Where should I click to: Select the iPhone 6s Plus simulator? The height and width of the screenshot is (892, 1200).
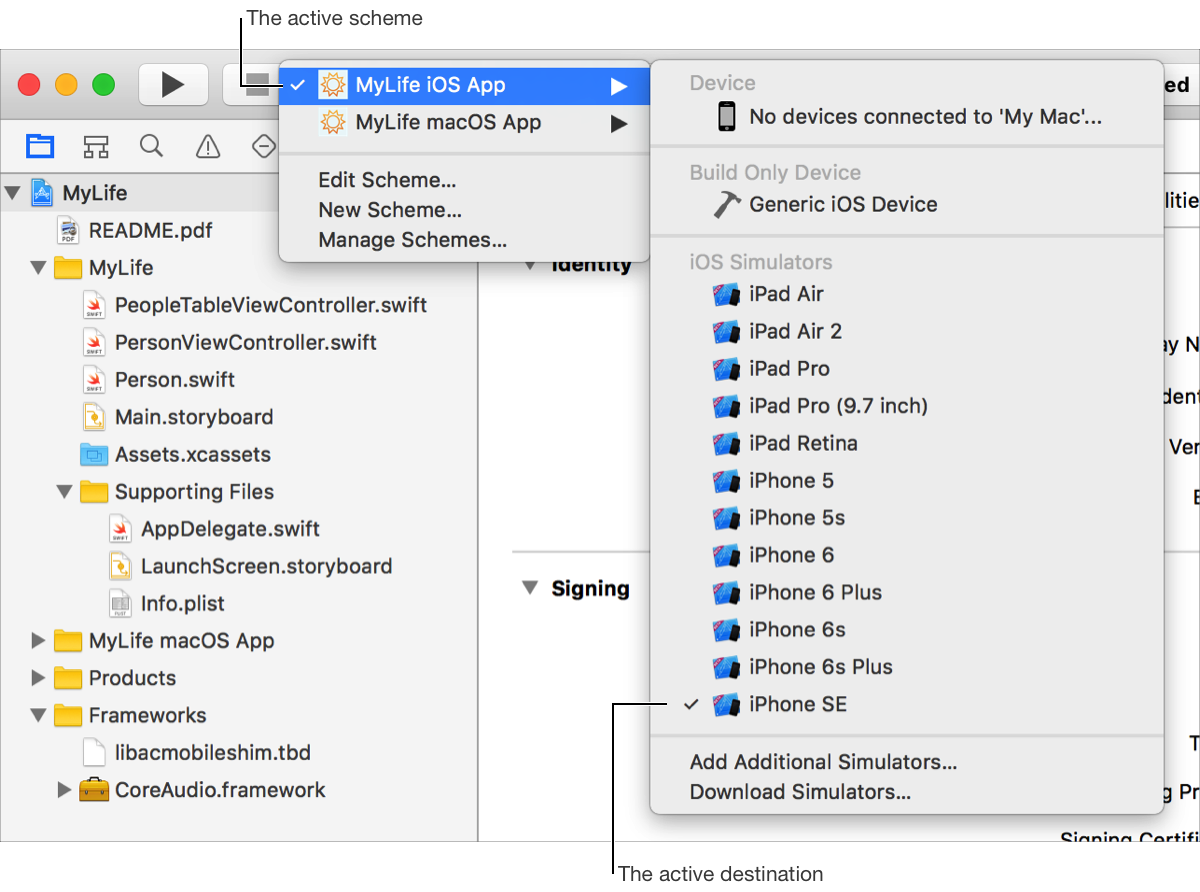[x=820, y=667]
